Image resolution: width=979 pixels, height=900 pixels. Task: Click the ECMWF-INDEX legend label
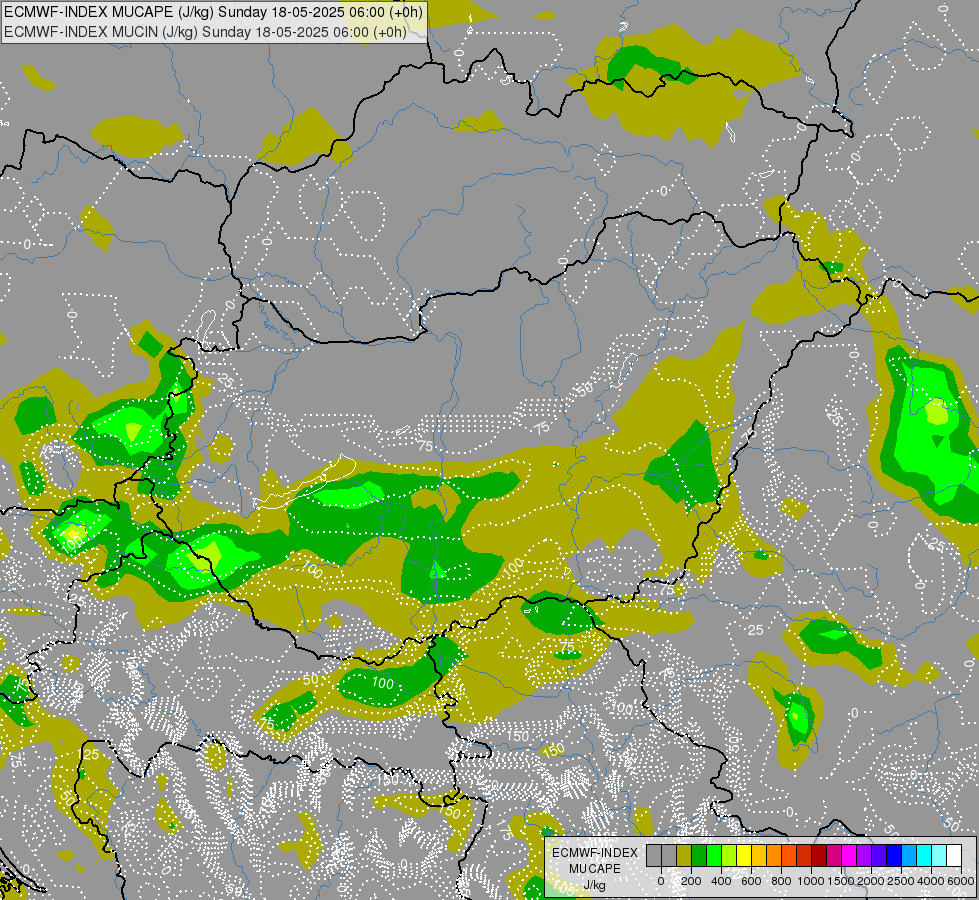point(595,853)
